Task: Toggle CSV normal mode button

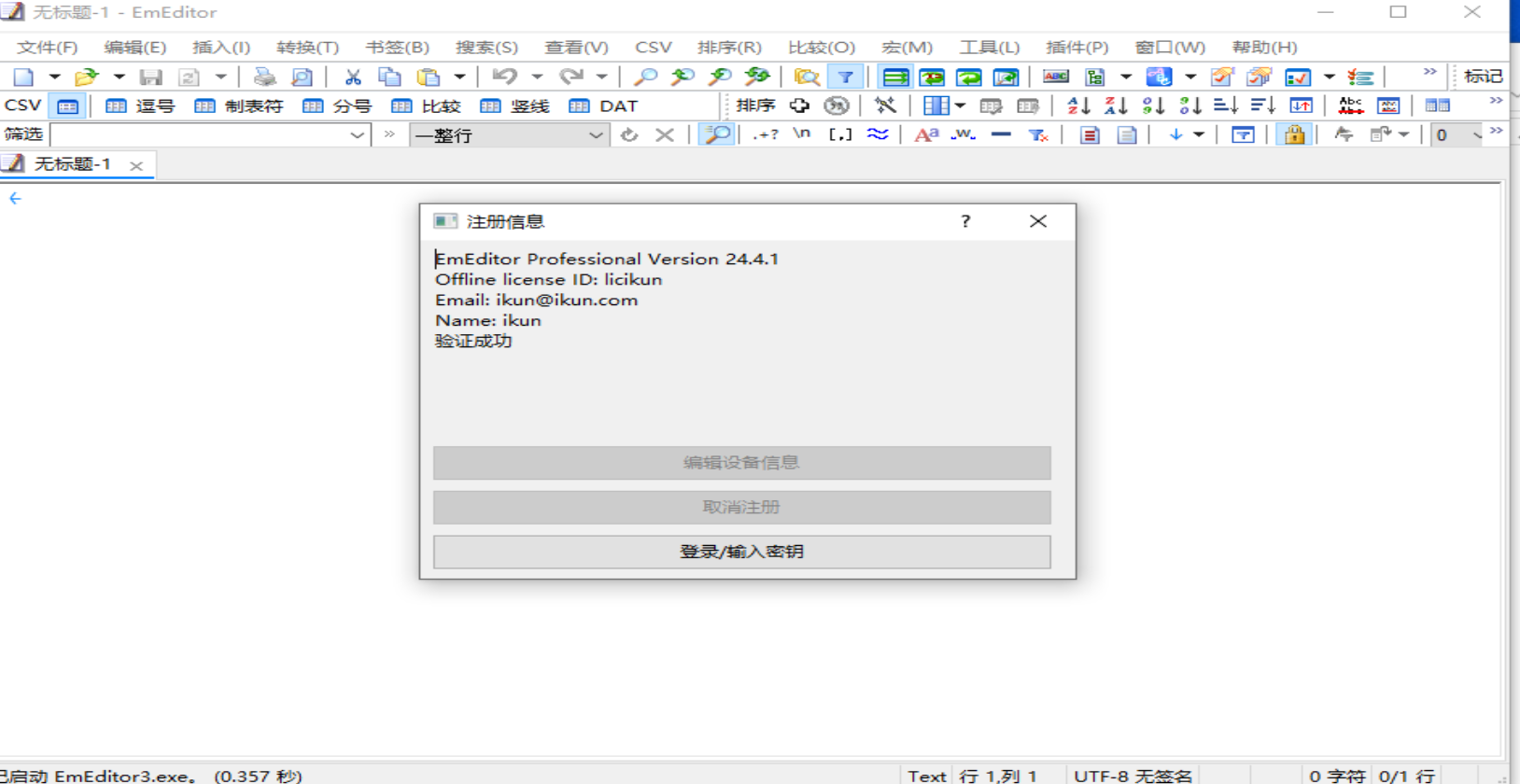Action: [x=68, y=105]
